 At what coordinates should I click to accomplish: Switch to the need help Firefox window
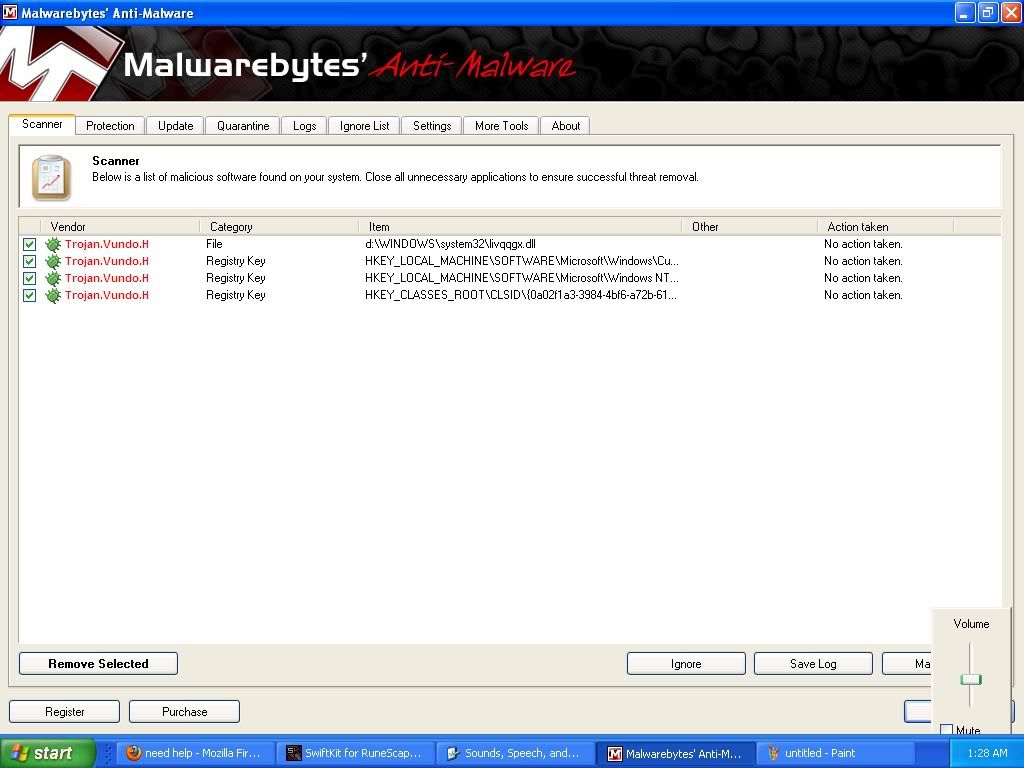click(x=195, y=753)
